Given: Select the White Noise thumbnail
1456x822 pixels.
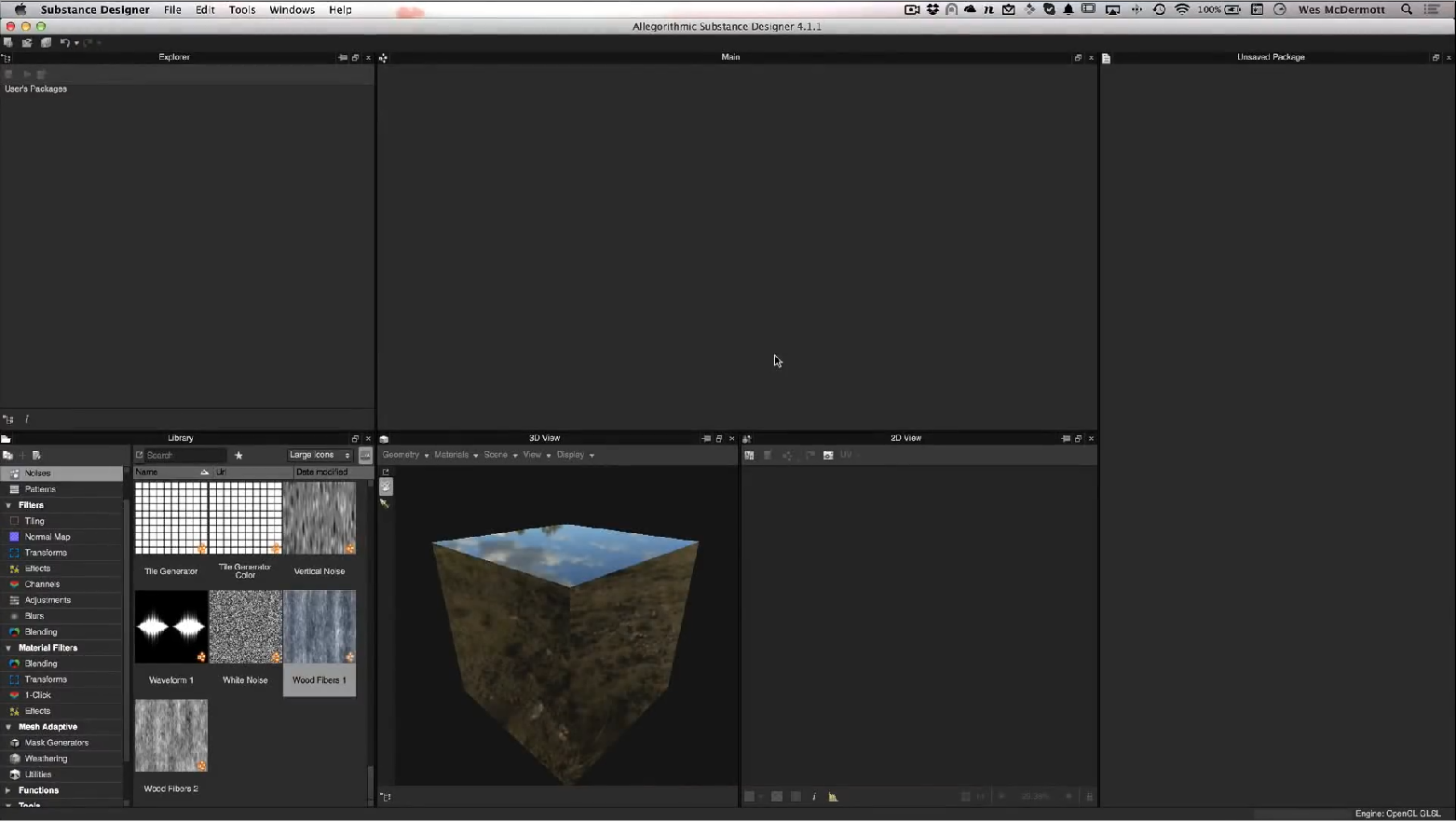Looking at the screenshot, I should (x=245, y=626).
